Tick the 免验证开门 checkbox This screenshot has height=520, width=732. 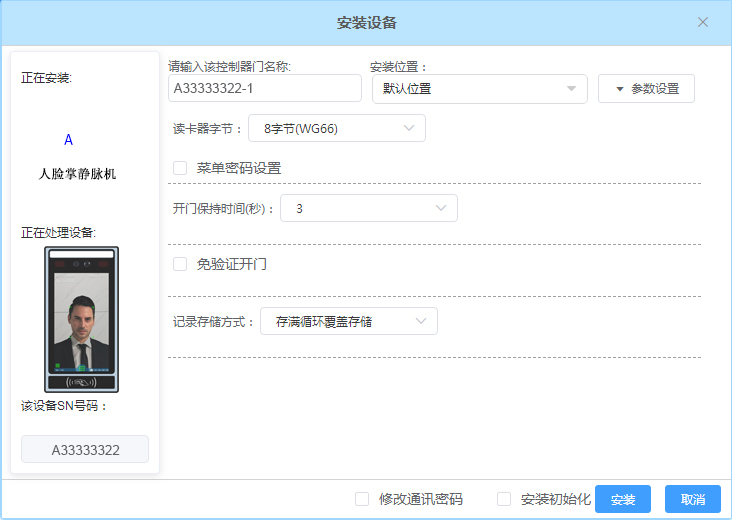click(180, 264)
